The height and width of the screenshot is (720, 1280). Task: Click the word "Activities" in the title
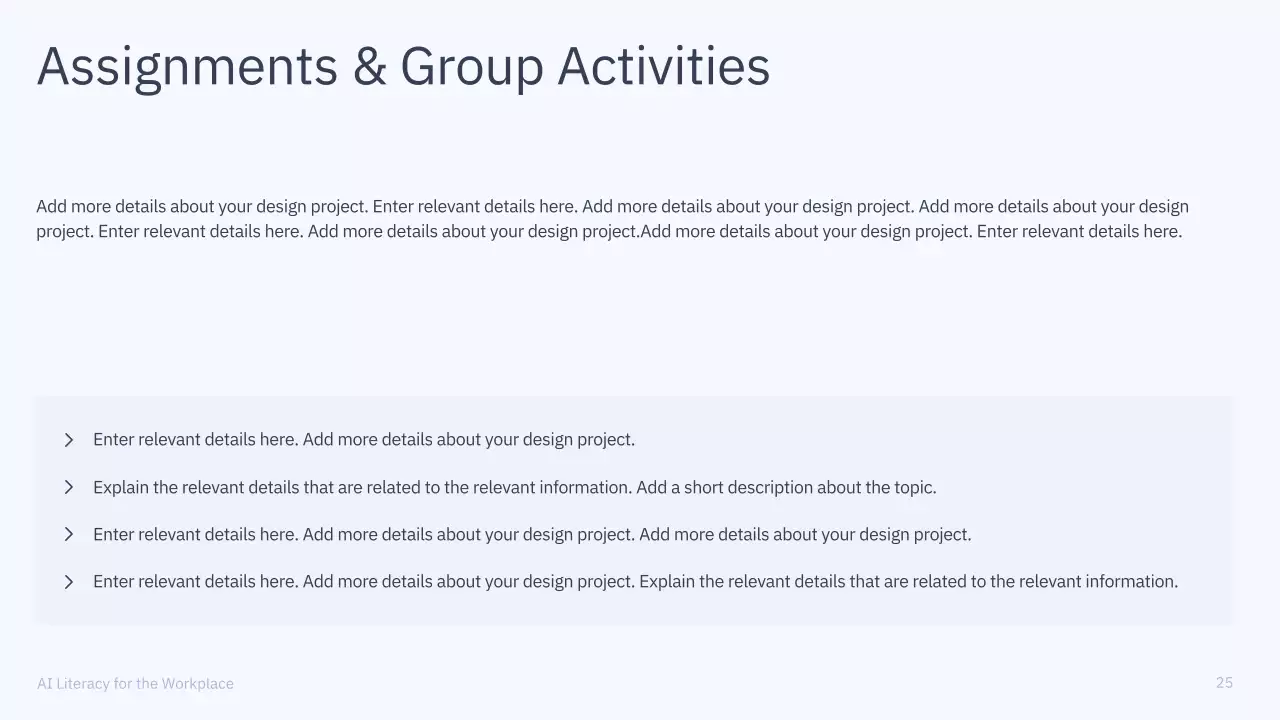pos(663,67)
